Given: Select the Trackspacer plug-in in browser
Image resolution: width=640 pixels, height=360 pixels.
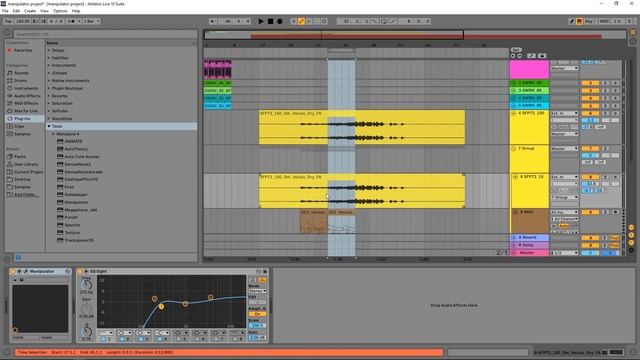Looking at the screenshot, I should point(79,240).
